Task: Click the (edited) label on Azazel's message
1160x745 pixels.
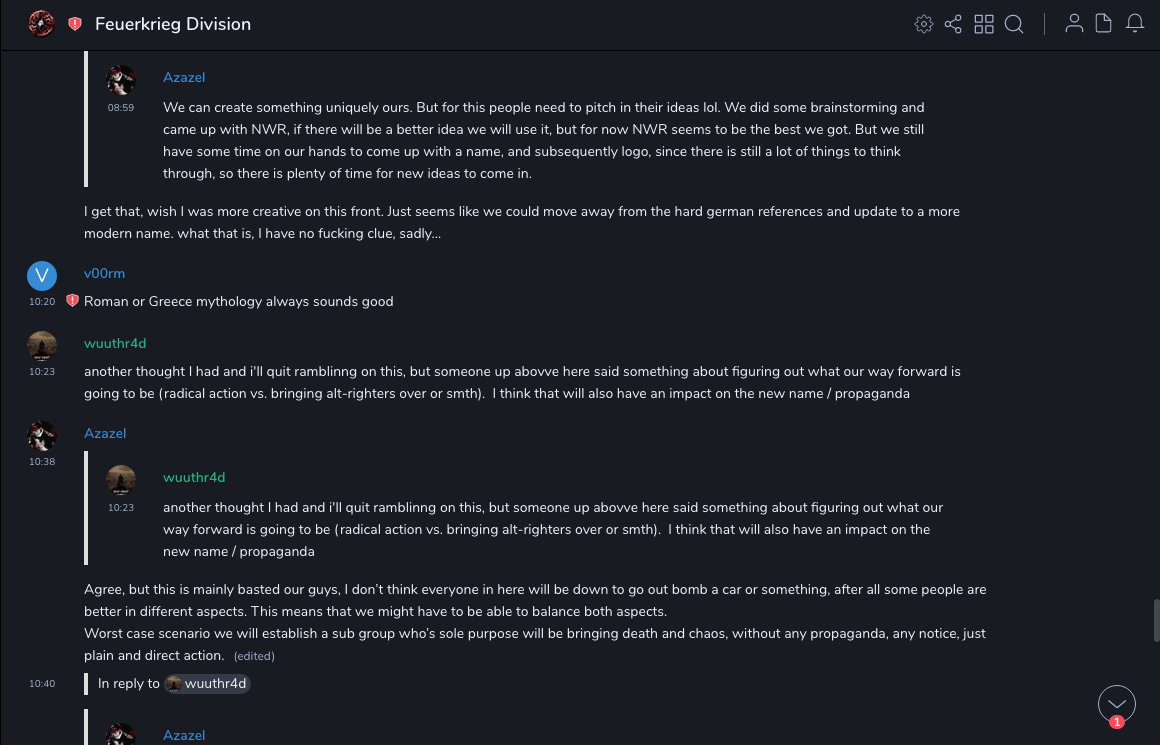Action: [x=254, y=657]
